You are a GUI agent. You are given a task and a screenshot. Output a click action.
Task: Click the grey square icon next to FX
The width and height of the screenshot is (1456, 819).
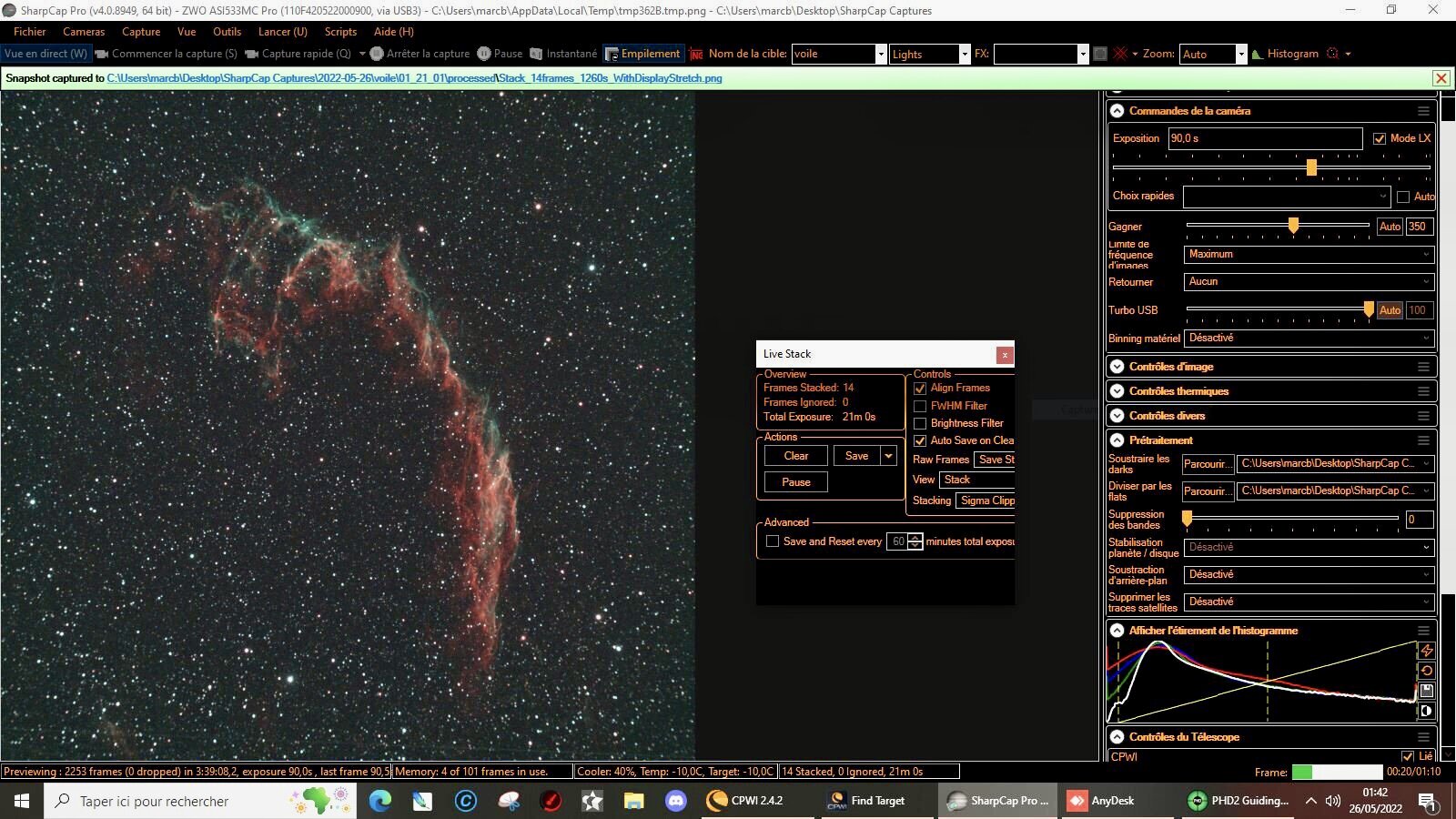click(1099, 54)
